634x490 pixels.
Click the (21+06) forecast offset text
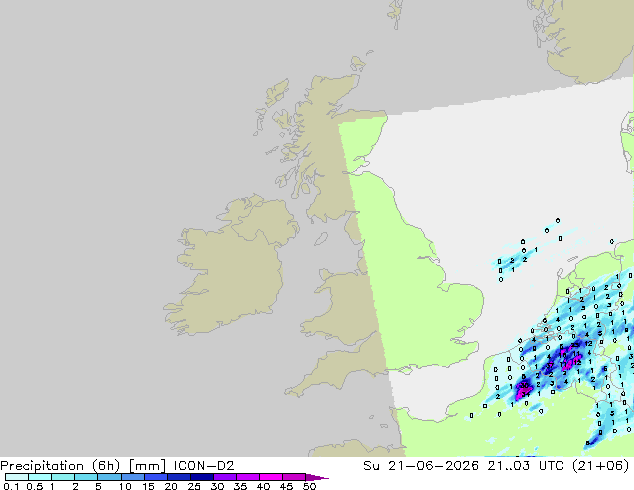click(601, 466)
